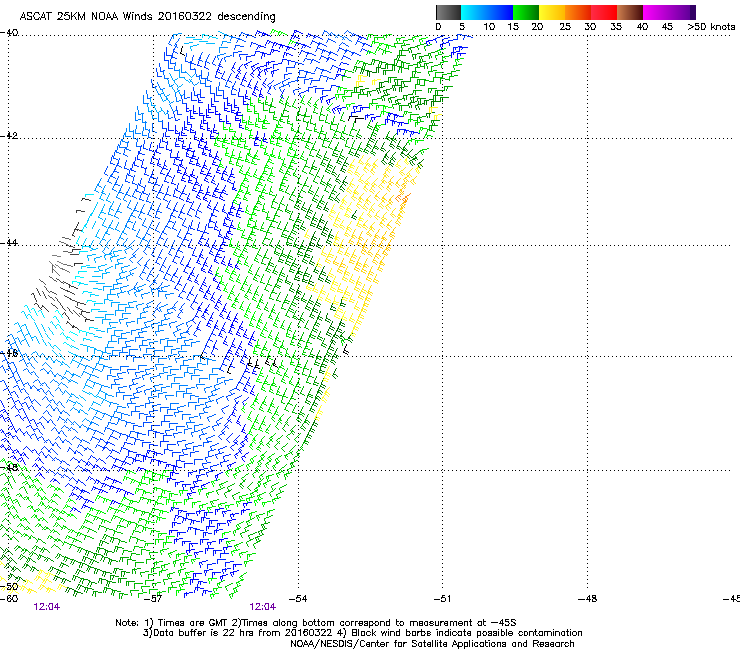Click the purple '12:04' time label near -54
This screenshot has width=740, height=650.
pyautogui.click(x=262, y=607)
